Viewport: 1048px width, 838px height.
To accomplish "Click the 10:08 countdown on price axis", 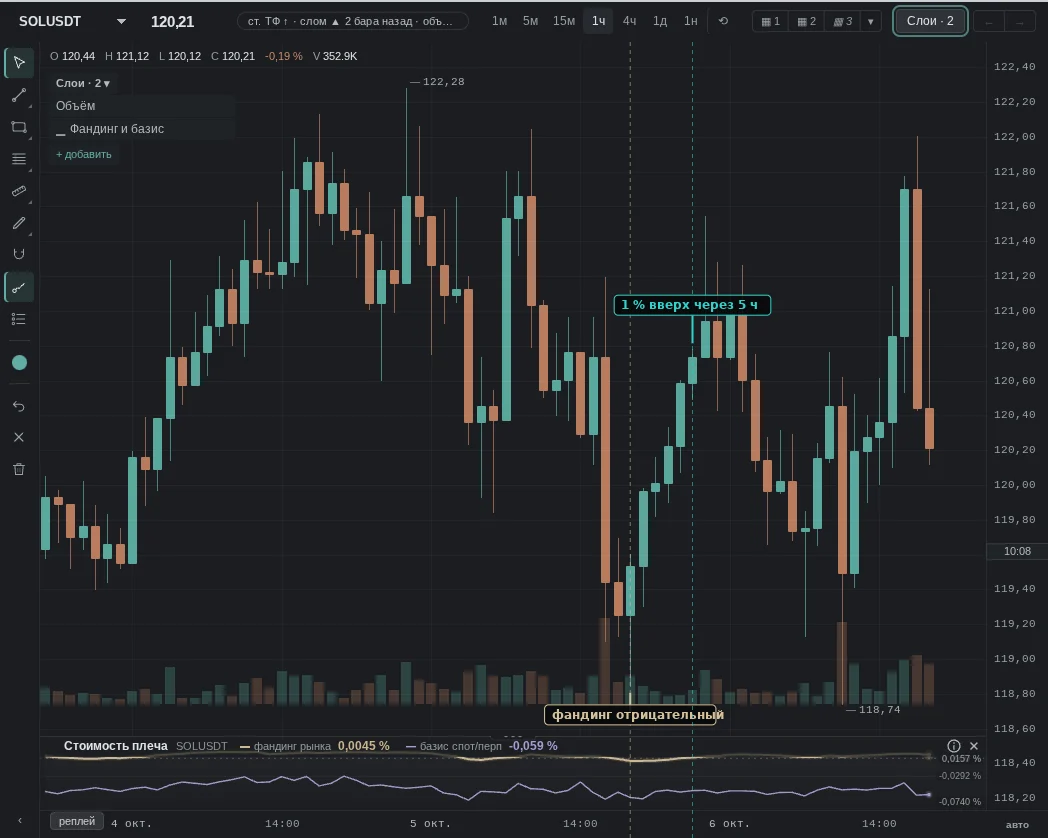I will [1017, 551].
